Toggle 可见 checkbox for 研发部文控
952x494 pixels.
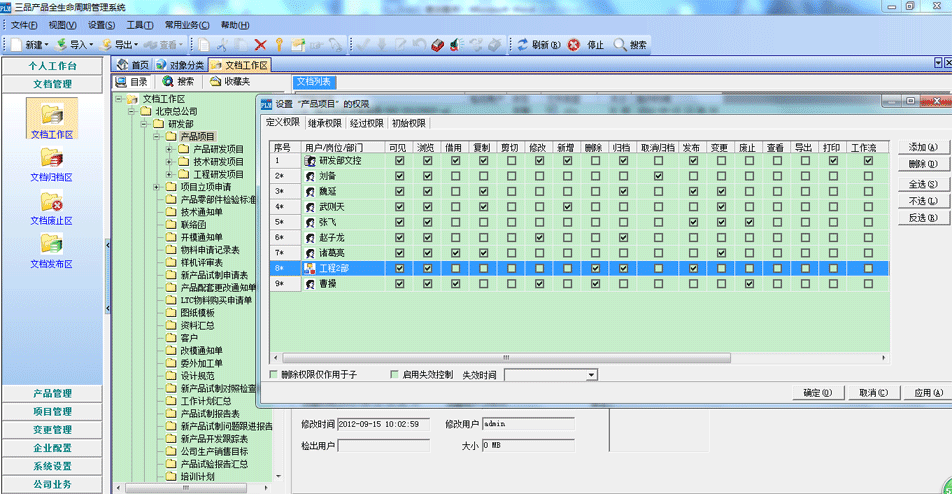400,161
